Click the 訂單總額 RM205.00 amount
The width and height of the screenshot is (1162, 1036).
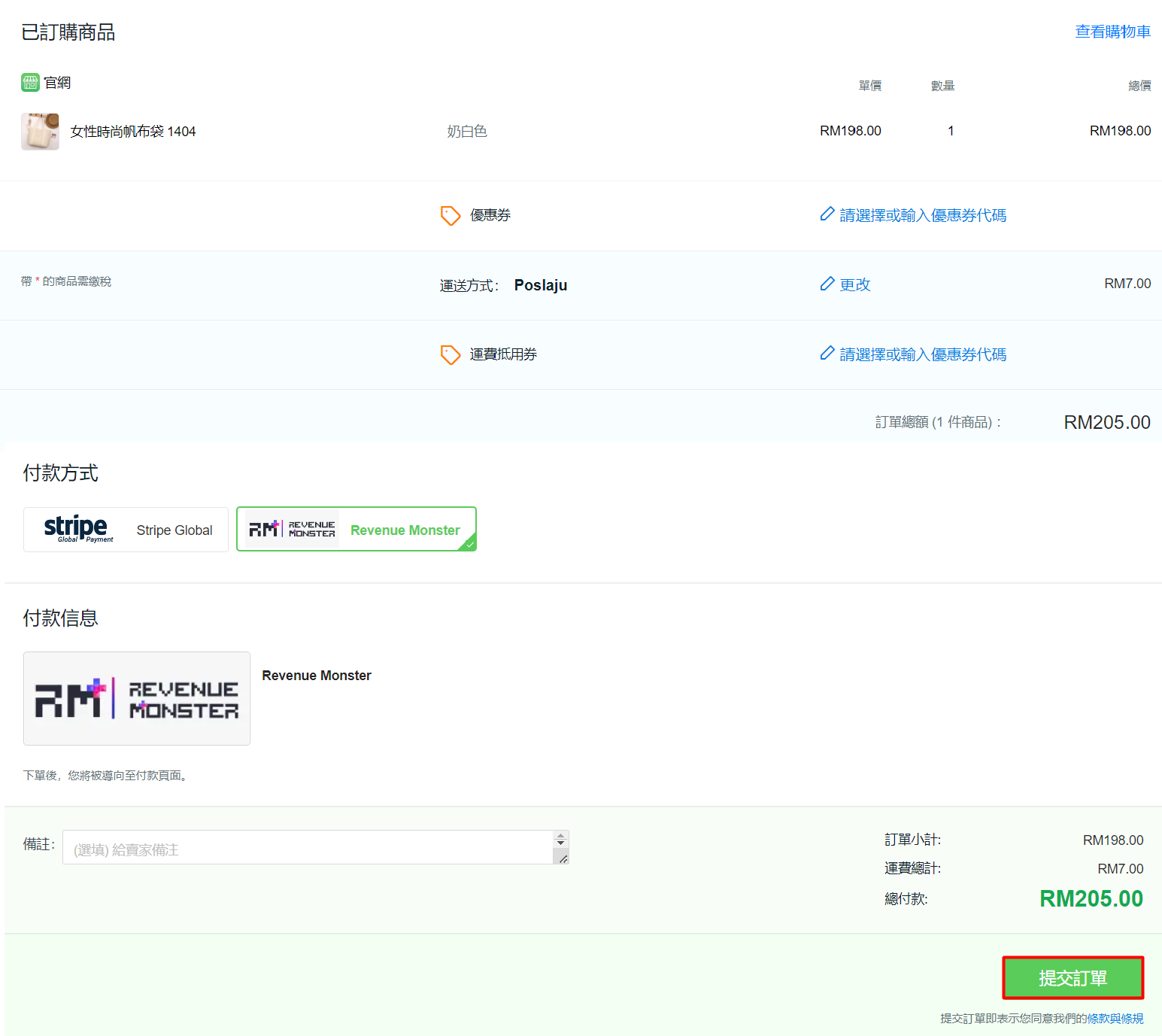(x=1107, y=422)
